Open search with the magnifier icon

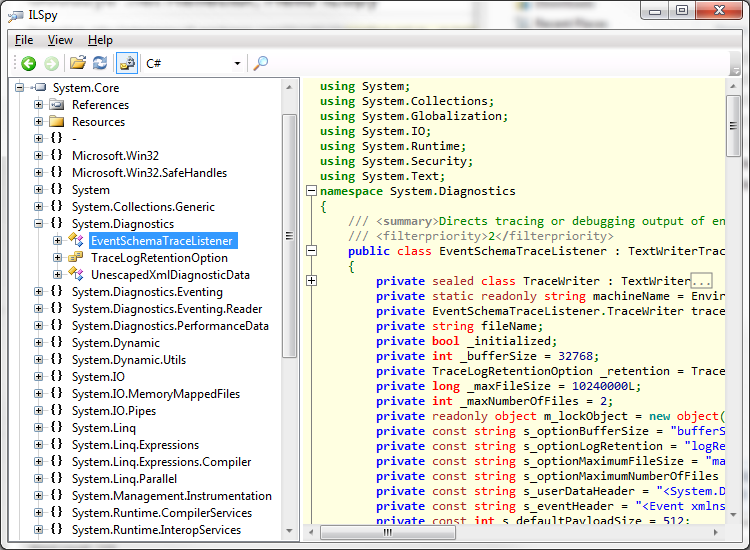(x=260, y=63)
